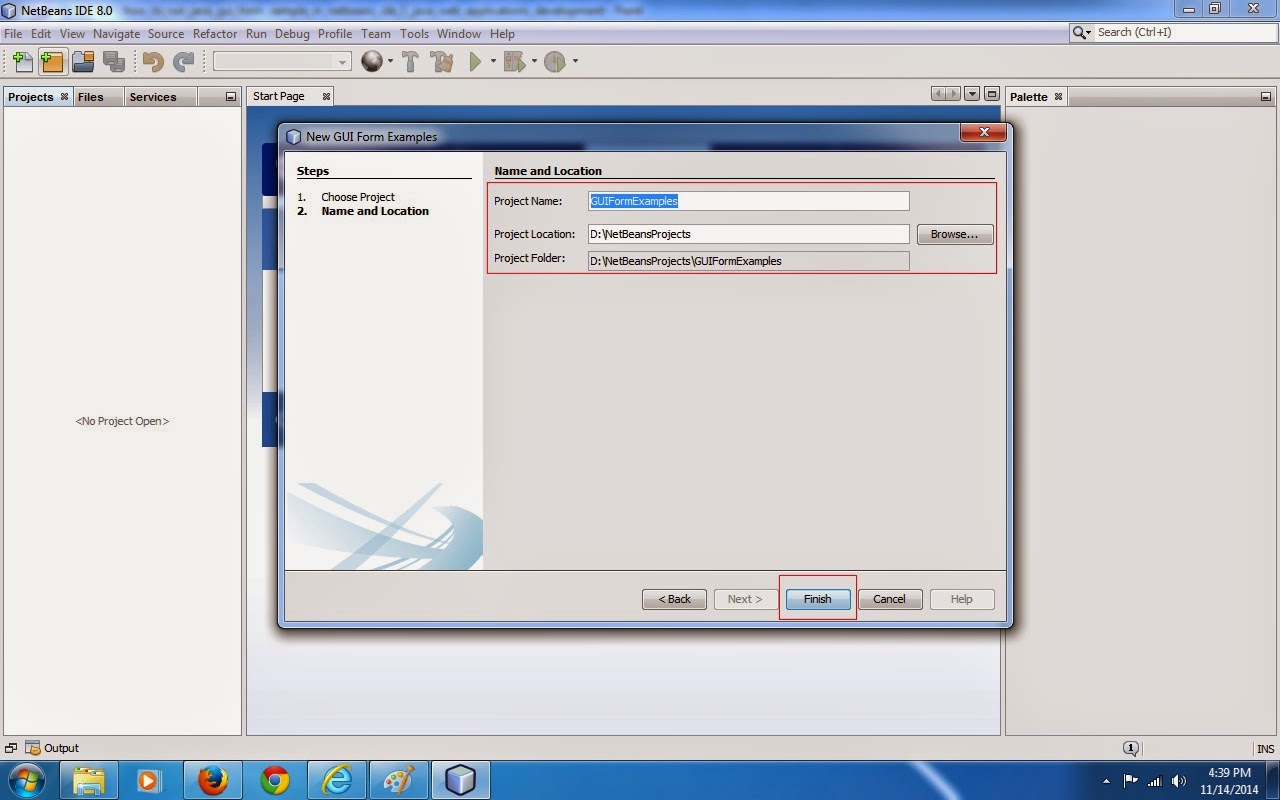Viewport: 1280px width, 800px height.
Task: Minimize the Projects window group
Action: pos(230,97)
